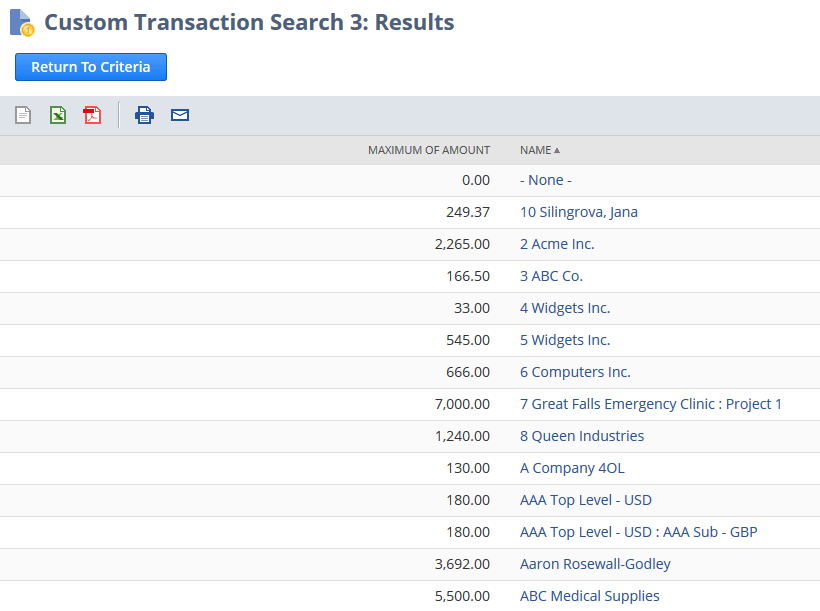The image size is (820, 611).
Task: Select amount 545.00
Action: [x=468, y=340]
